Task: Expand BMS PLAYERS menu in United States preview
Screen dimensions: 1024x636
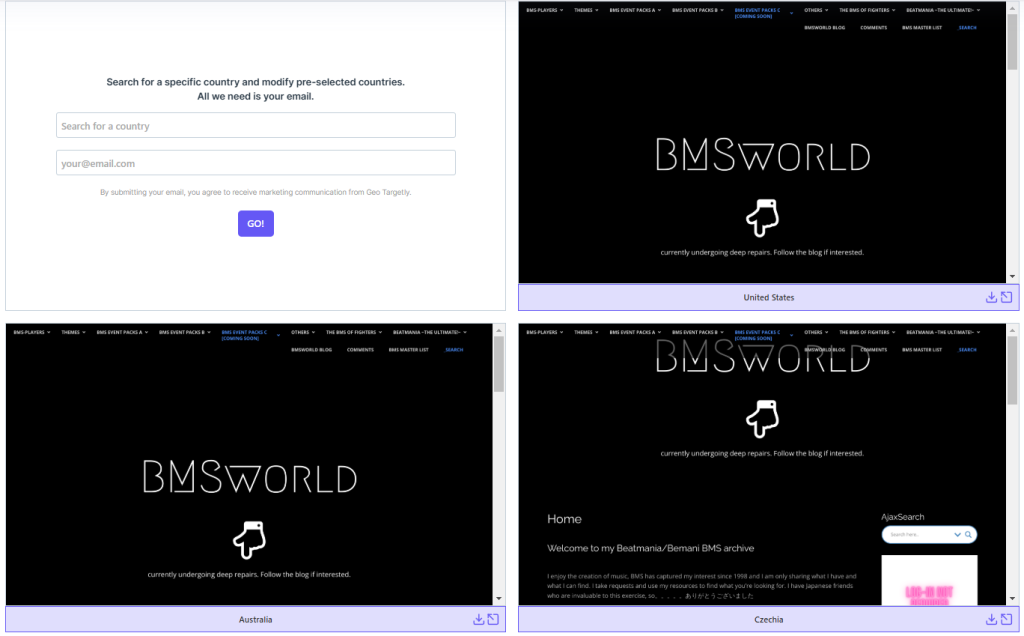Action: pyautogui.click(x=544, y=10)
